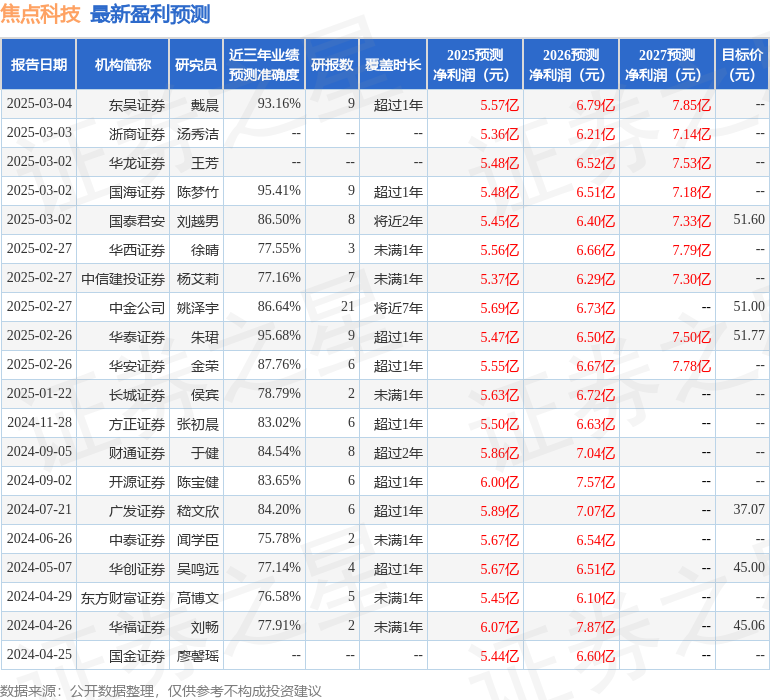The height and width of the screenshot is (700, 770).
Task: Click analyst name 汤秀洁
Action: point(198,134)
